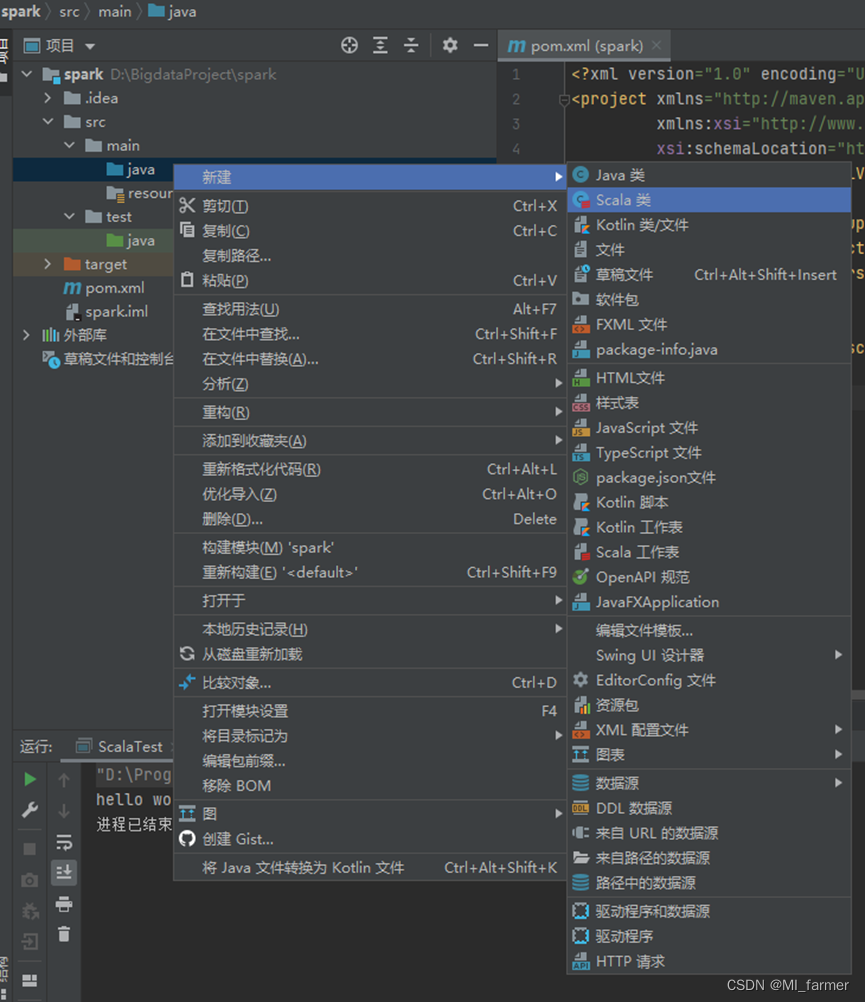Collapse the src folder node
The height and width of the screenshot is (1002, 865).
[x=45, y=121]
